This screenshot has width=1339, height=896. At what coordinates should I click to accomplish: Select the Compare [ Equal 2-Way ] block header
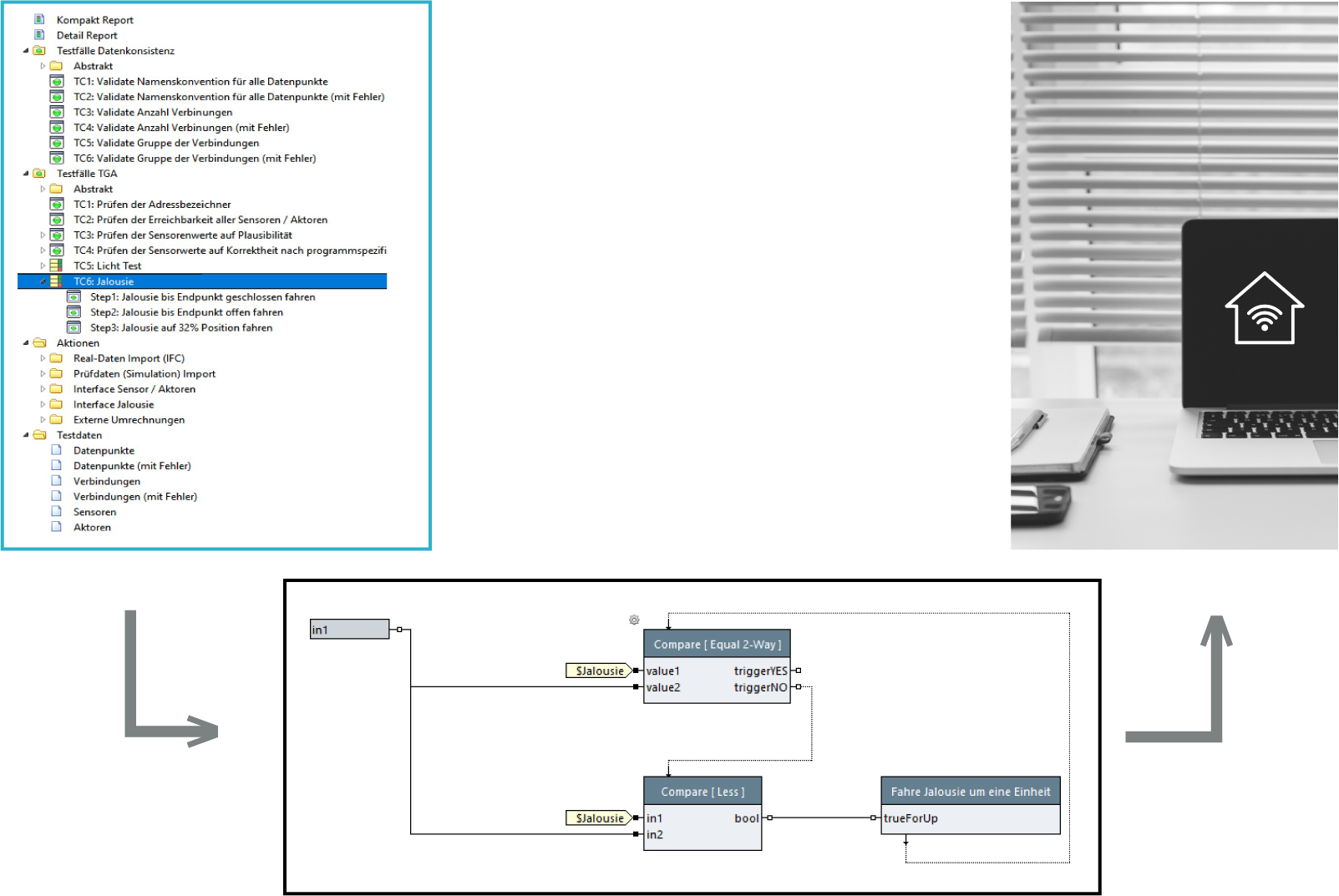717,644
